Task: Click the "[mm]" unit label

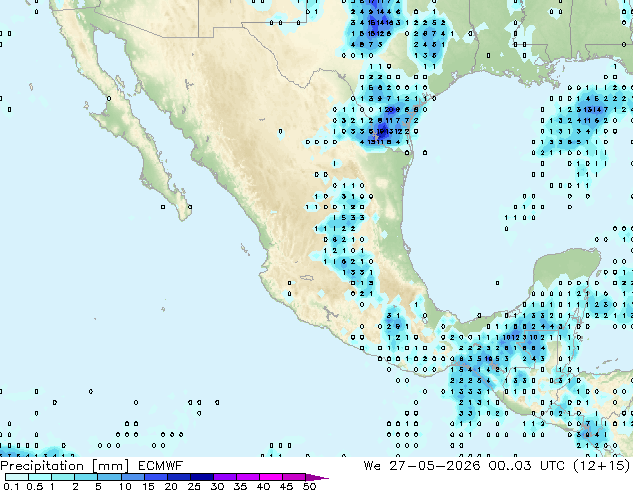Action: click(110, 466)
